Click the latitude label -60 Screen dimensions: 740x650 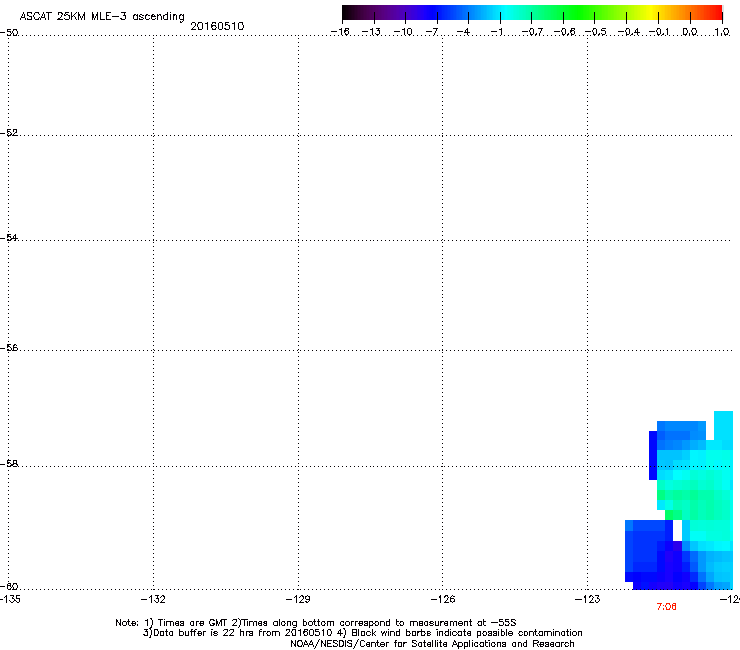pyautogui.click(x=9, y=587)
